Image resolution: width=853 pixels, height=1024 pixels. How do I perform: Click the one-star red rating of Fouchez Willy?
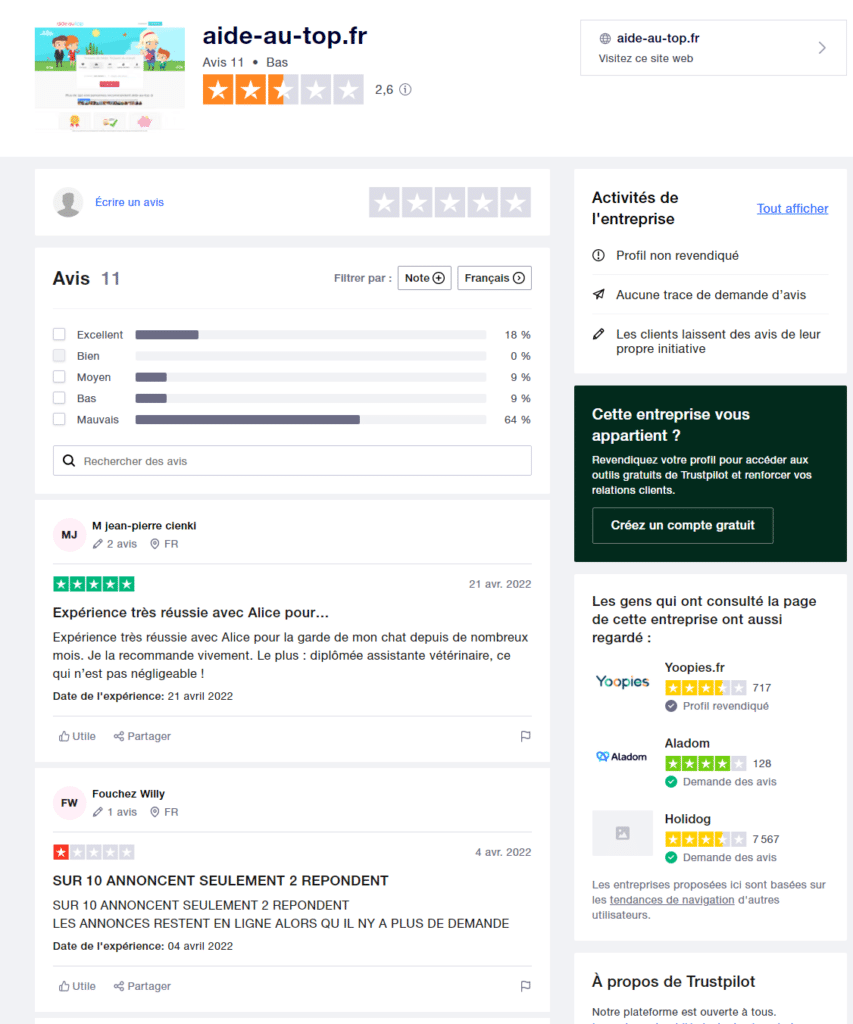coord(94,852)
